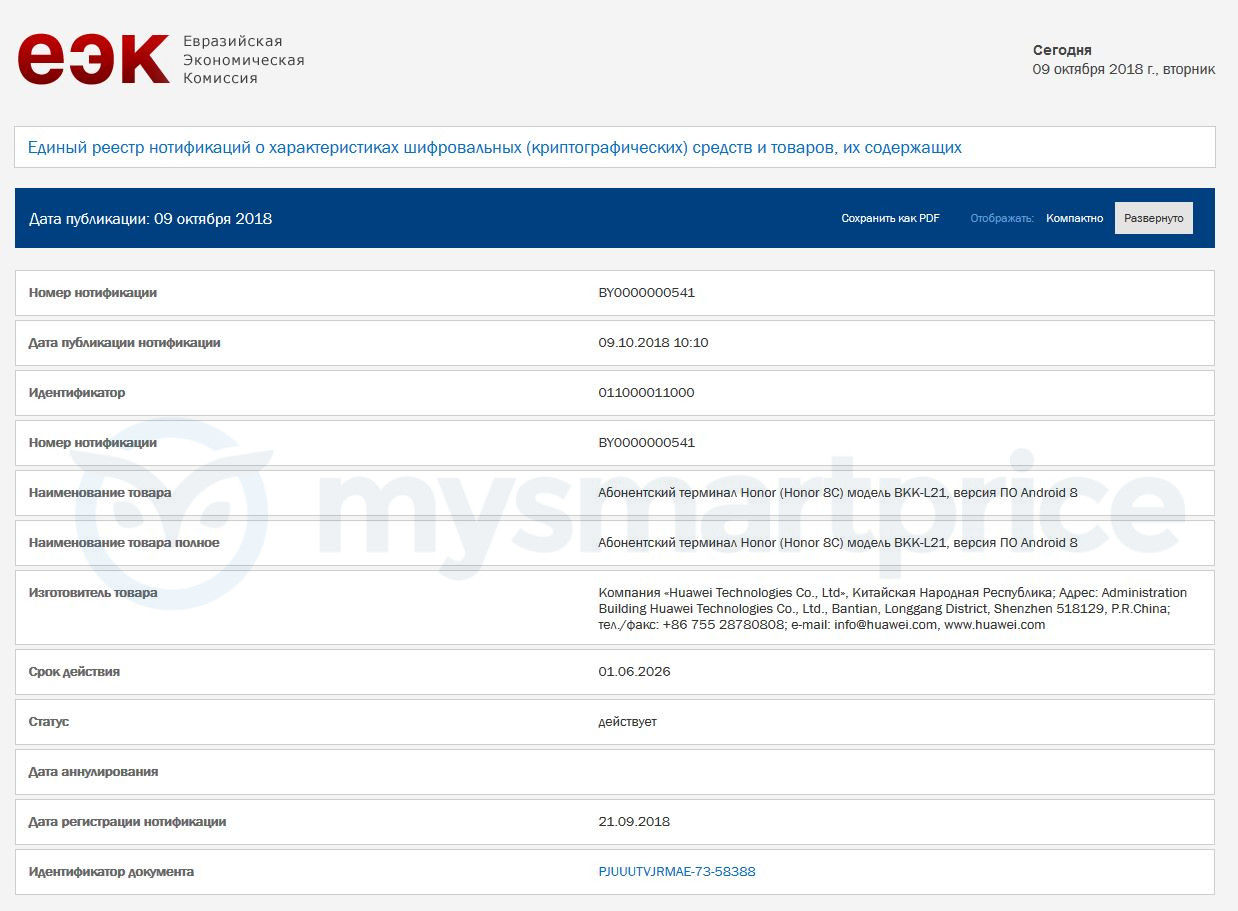Click the date 09 октября 2018 г., вторник

[1124, 69]
